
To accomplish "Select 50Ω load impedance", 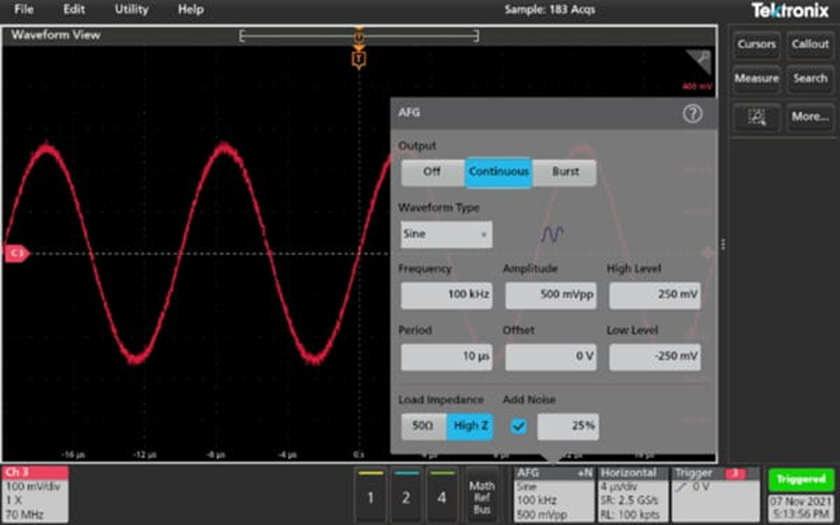I will [423, 426].
